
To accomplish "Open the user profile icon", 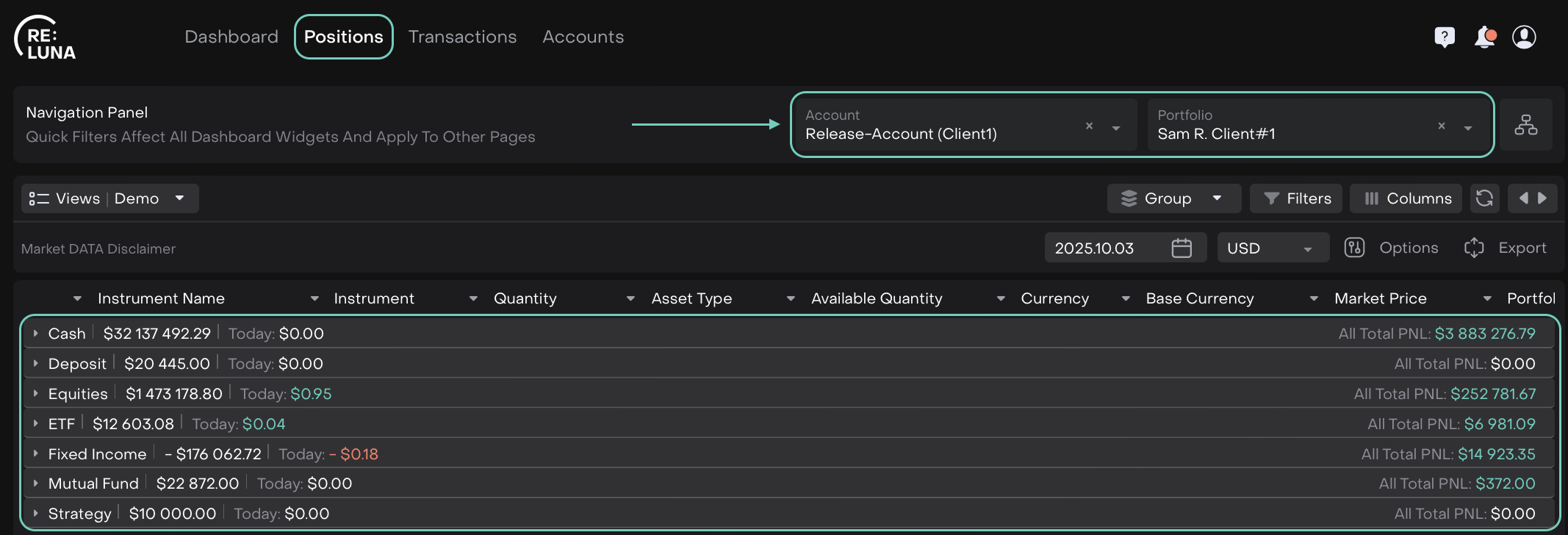I will pyautogui.click(x=1524, y=37).
